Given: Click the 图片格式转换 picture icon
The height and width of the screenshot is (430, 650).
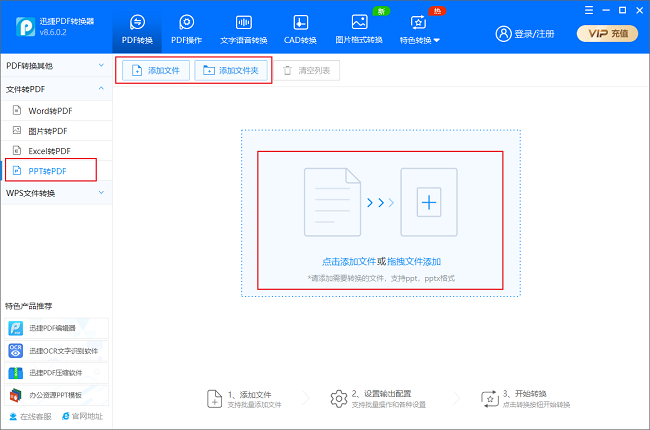Looking at the screenshot, I should pyautogui.click(x=359, y=22).
